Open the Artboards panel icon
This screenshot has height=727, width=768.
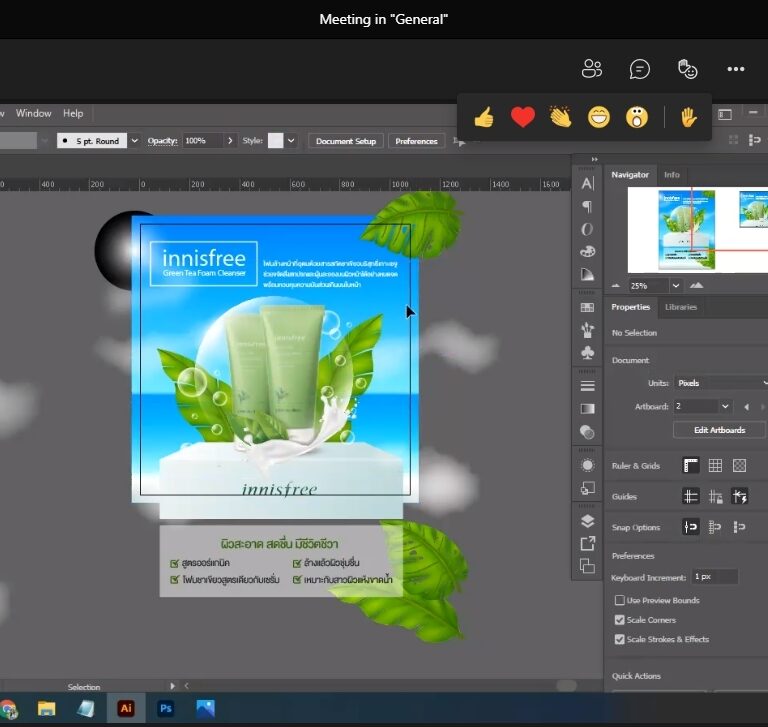pyautogui.click(x=587, y=566)
